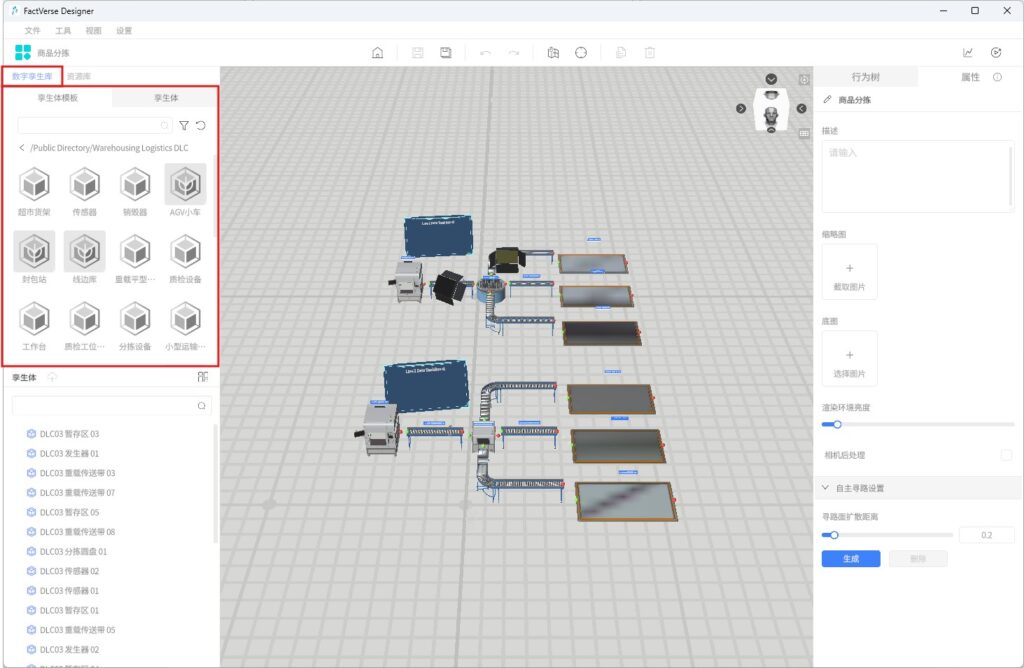Viewport: 1024px width, 668px height.
Task: Collapse the 自主寻路设置 section
Action: pos(826,488)
